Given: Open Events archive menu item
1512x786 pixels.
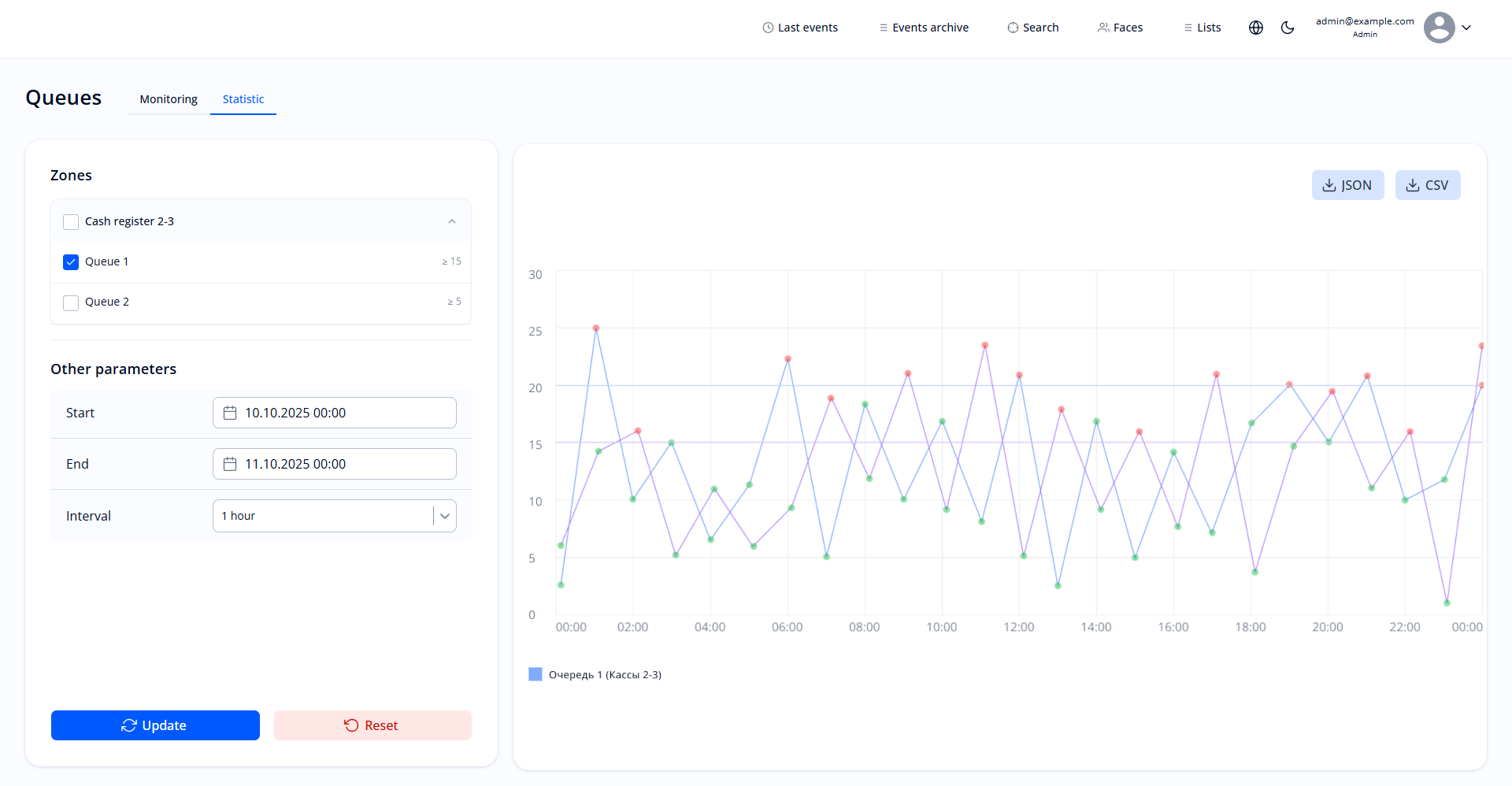Looking at the screenshot, I should pos(924,28).
